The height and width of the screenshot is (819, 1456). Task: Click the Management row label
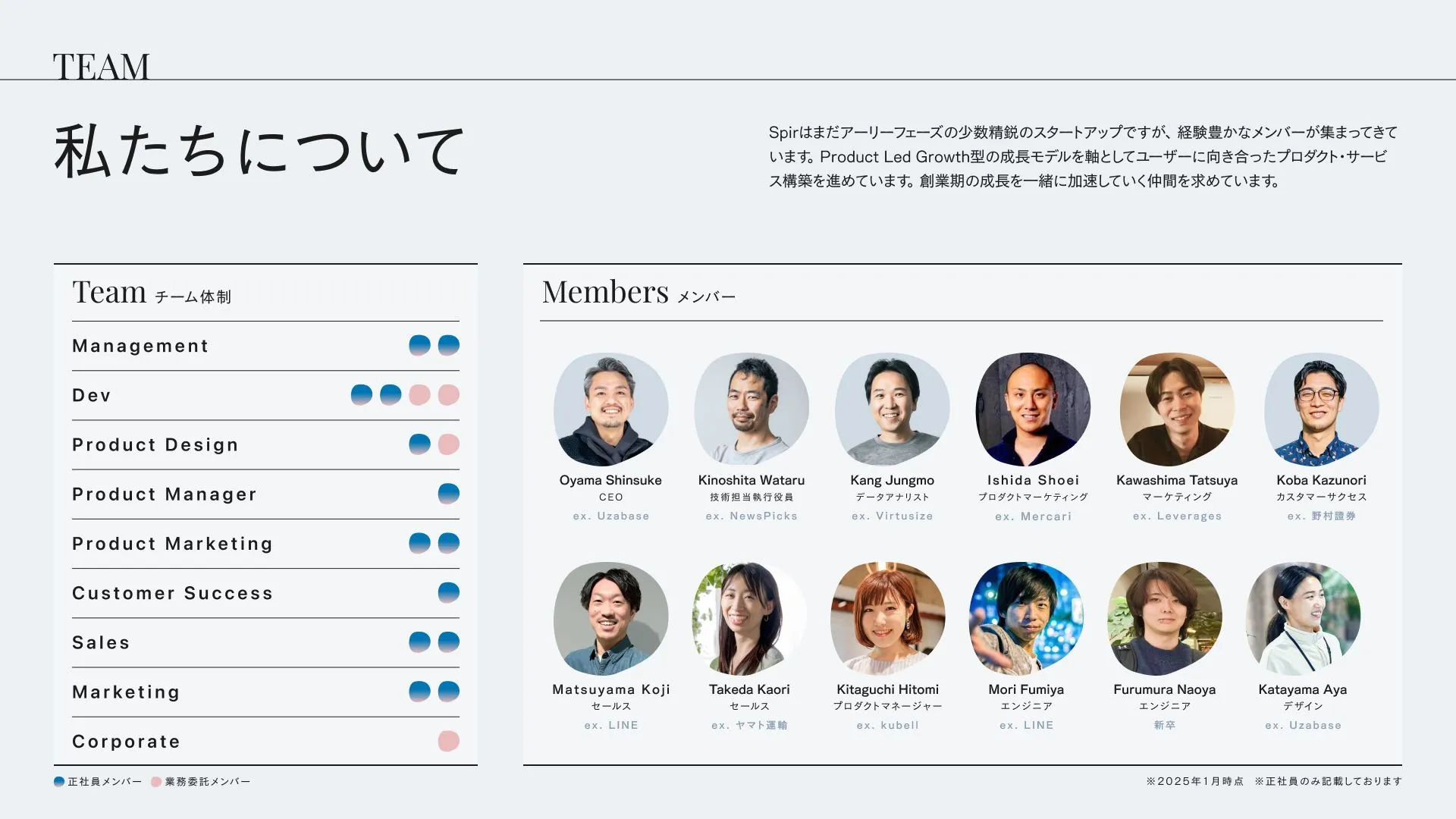[x=140, y=346]
